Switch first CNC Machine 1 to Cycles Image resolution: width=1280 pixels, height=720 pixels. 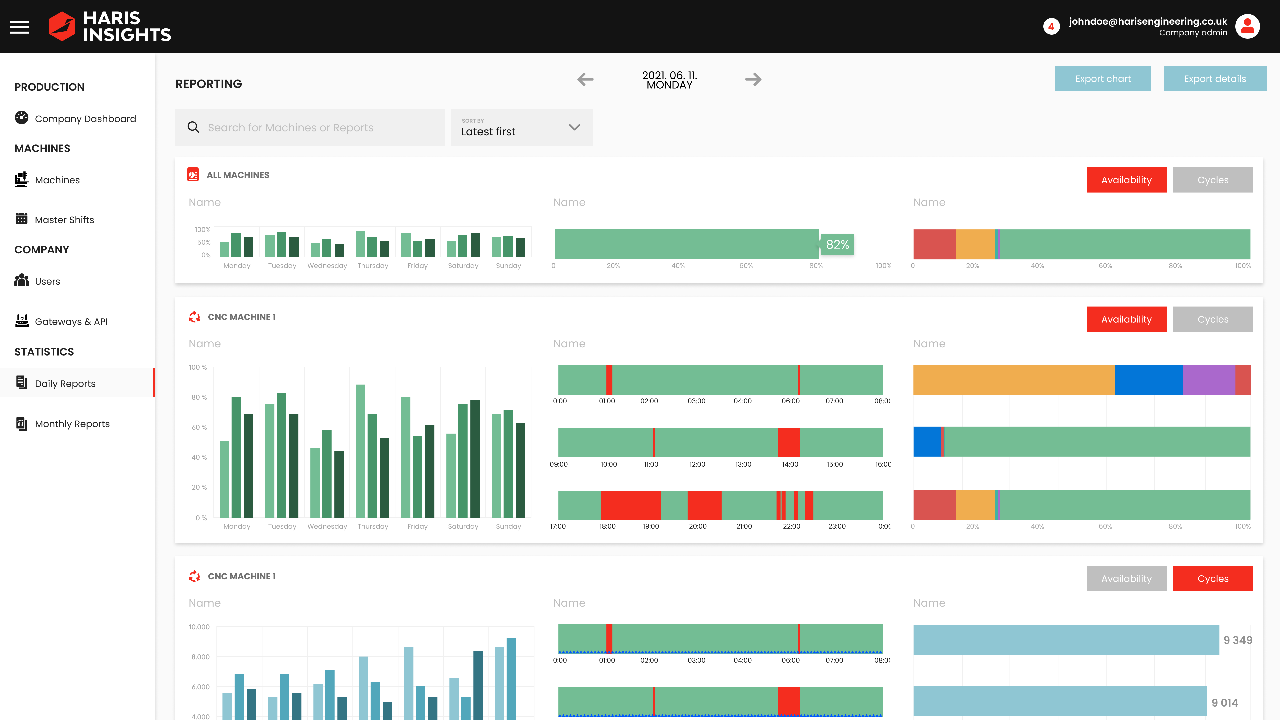(x=1212, y=319)
